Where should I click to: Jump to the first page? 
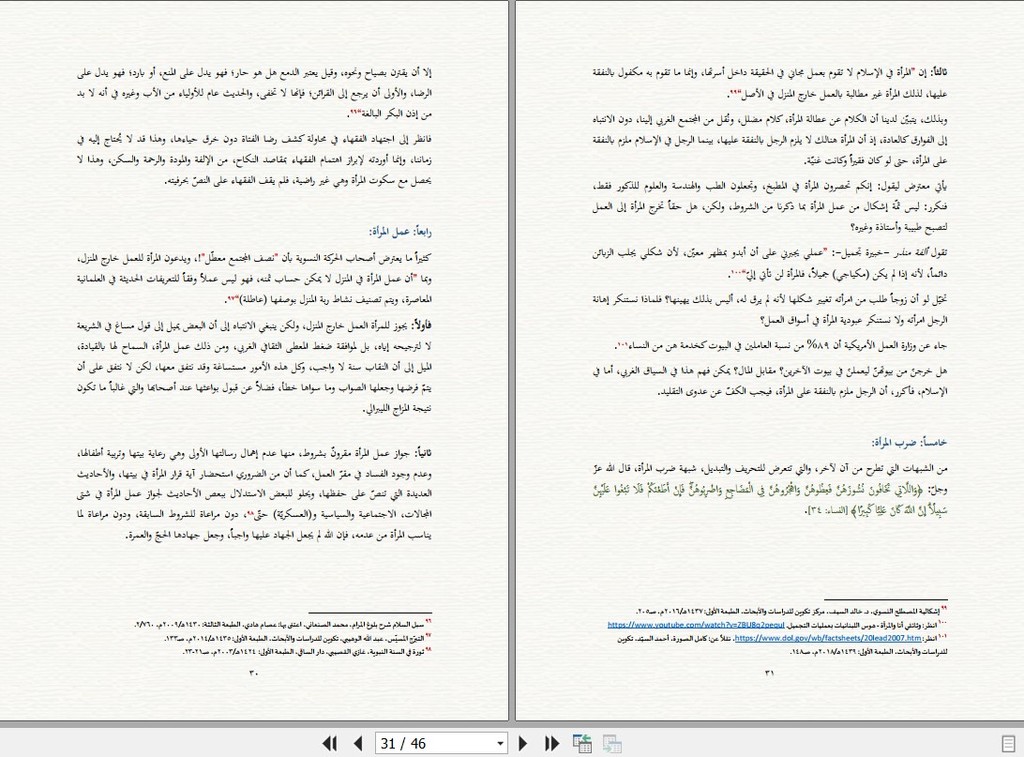pyautogui.click(x=330, y=743)
